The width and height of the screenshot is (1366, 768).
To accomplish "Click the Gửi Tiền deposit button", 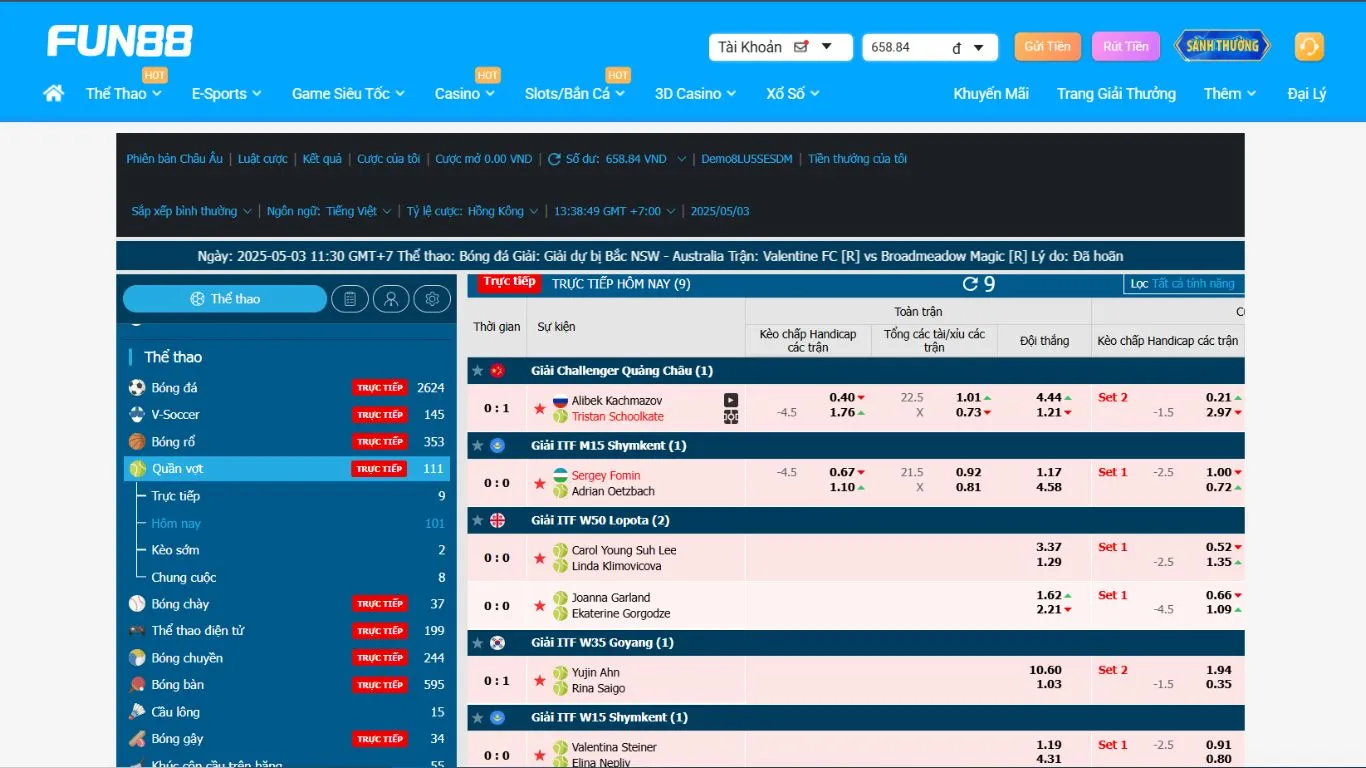I will point(1047,46).
